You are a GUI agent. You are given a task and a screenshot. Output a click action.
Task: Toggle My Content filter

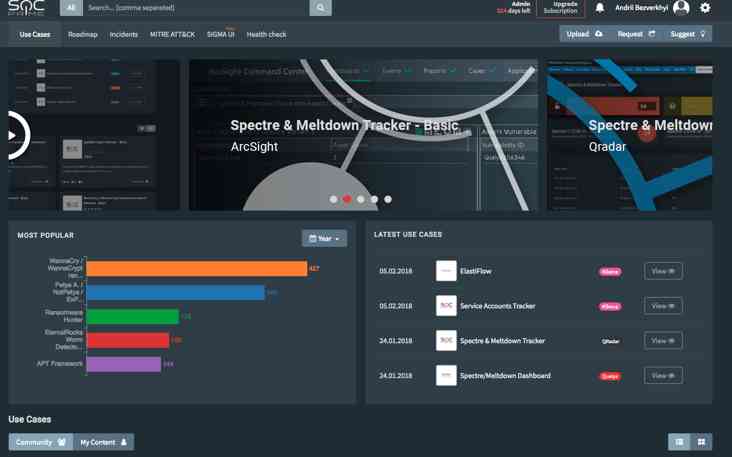(x=104, y=442)
